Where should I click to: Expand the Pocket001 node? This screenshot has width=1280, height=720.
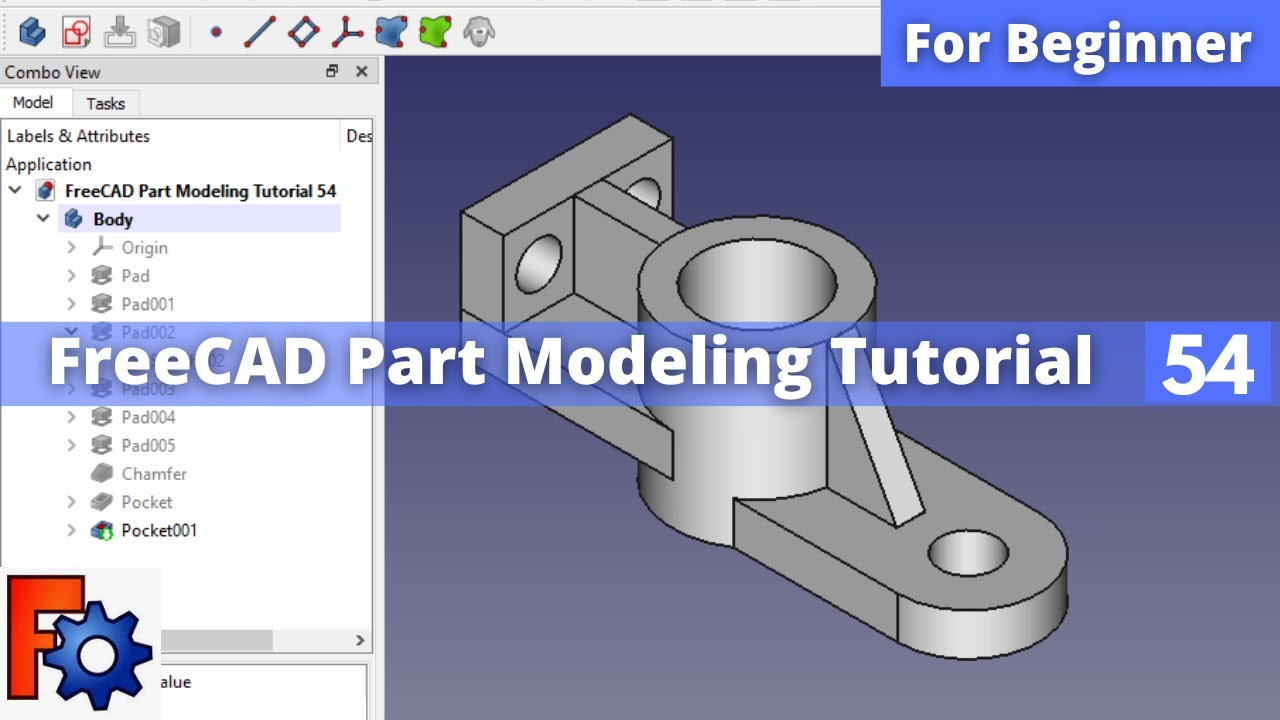(71, 530)
